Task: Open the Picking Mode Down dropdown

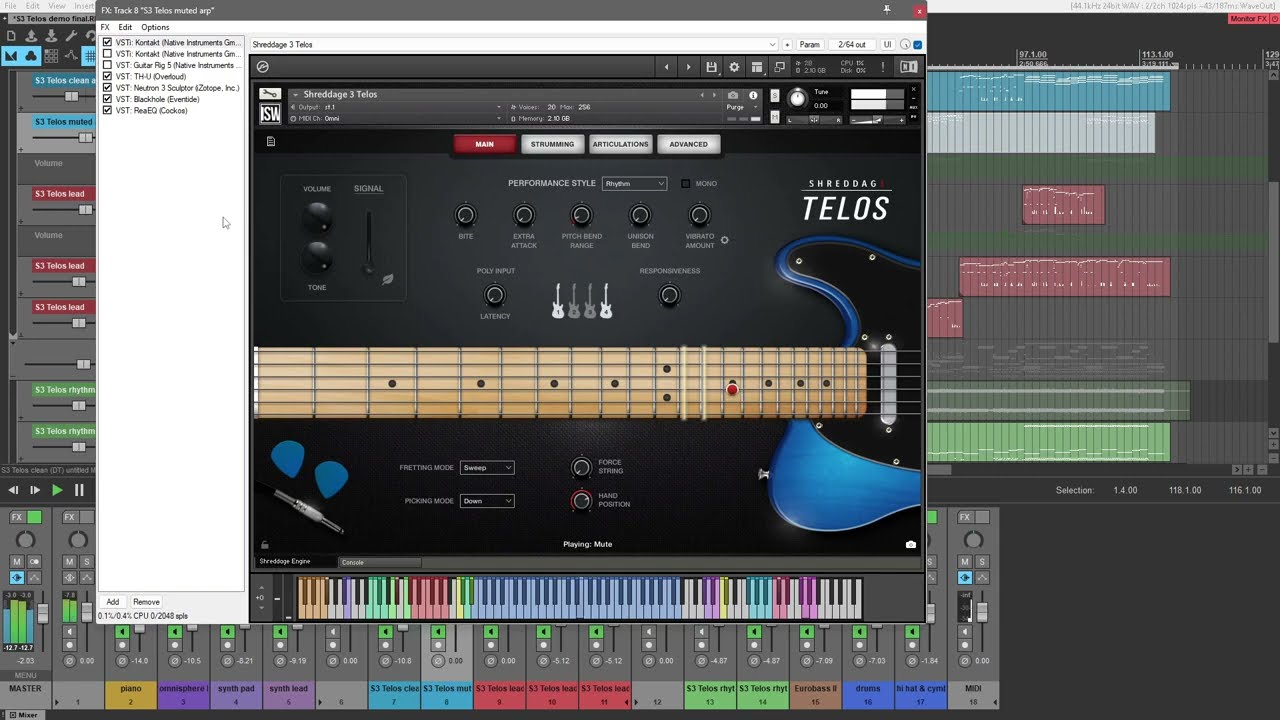Action: 487,501
